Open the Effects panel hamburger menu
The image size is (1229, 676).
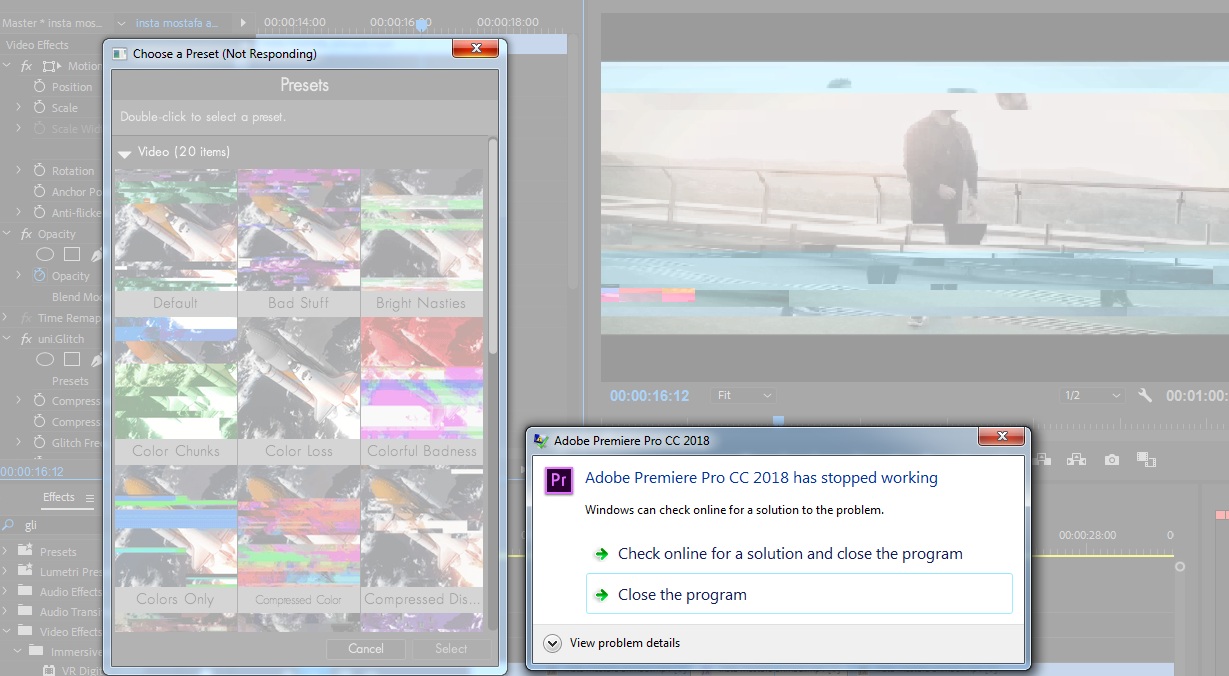pos(89,498)
